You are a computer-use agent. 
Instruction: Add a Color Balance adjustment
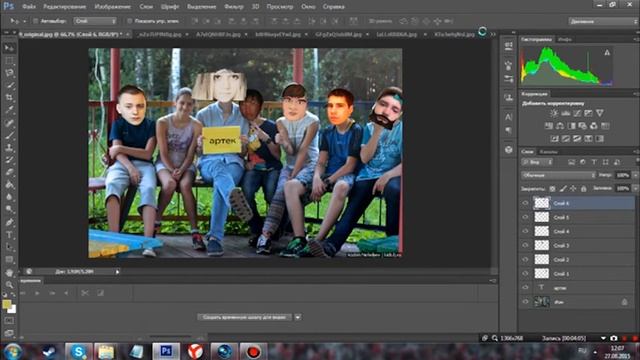(560, 126)
